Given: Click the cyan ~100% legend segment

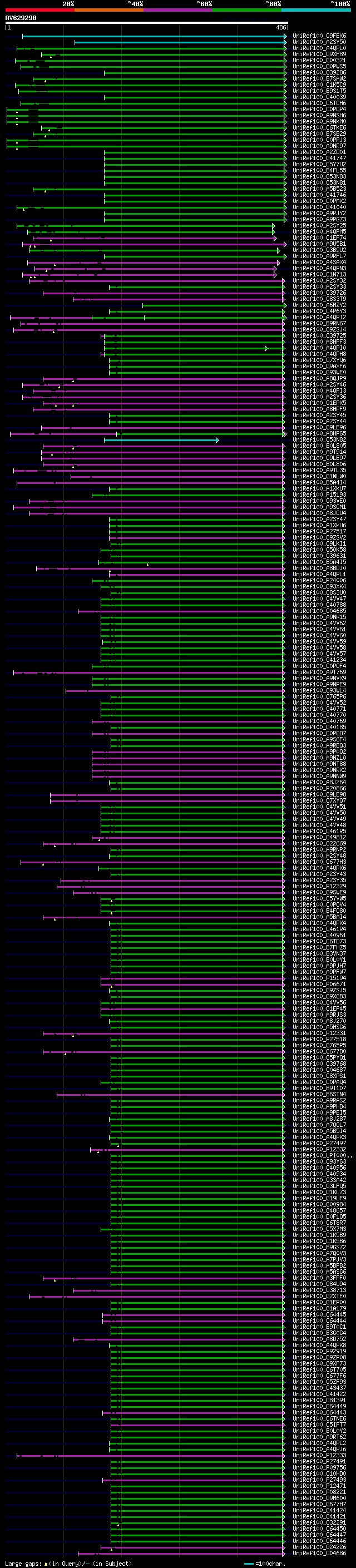Looking at the screenshot, I should coord(316,11).
